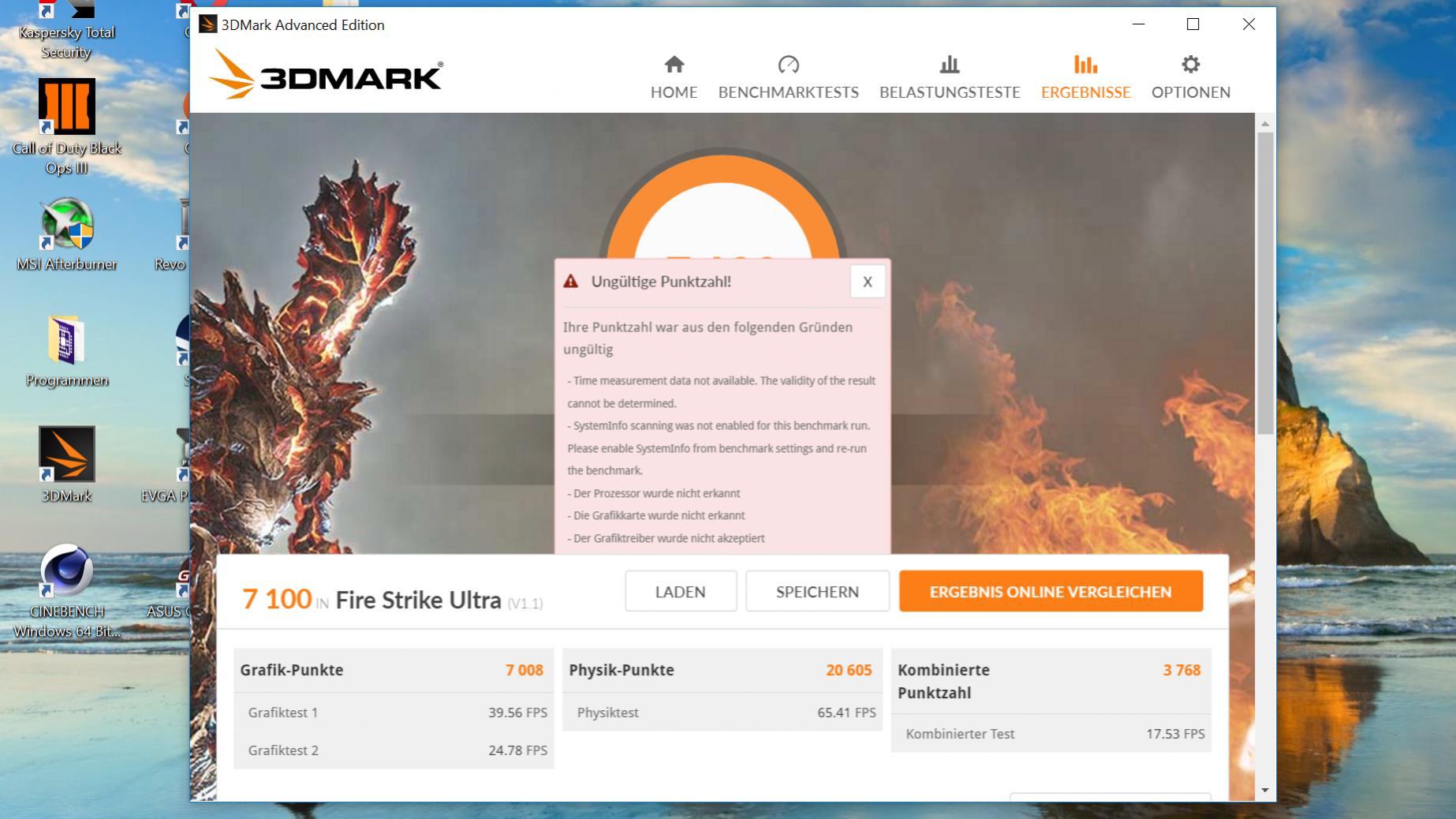Go to the HOME tab
Image resolution: width=1456 pixels, height=819 pixels.
[x=674, y=77]
